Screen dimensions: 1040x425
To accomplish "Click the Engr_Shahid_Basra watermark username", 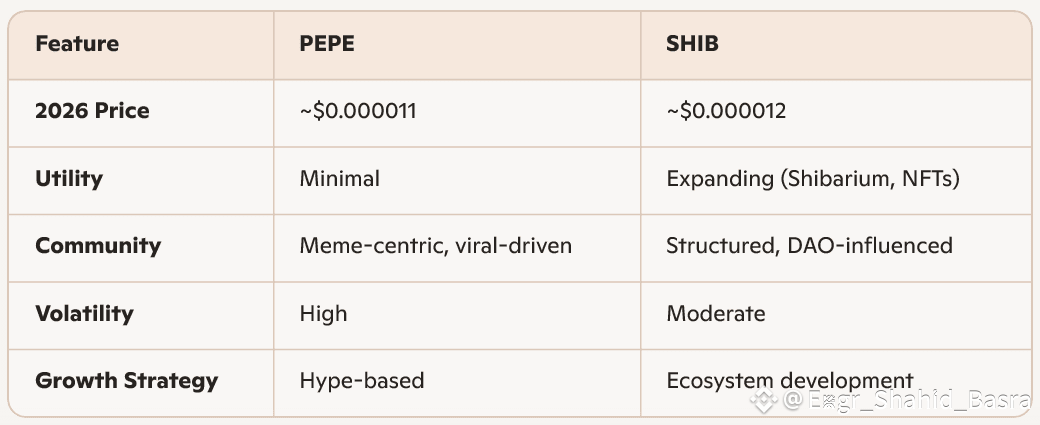I will coord(918,402).
